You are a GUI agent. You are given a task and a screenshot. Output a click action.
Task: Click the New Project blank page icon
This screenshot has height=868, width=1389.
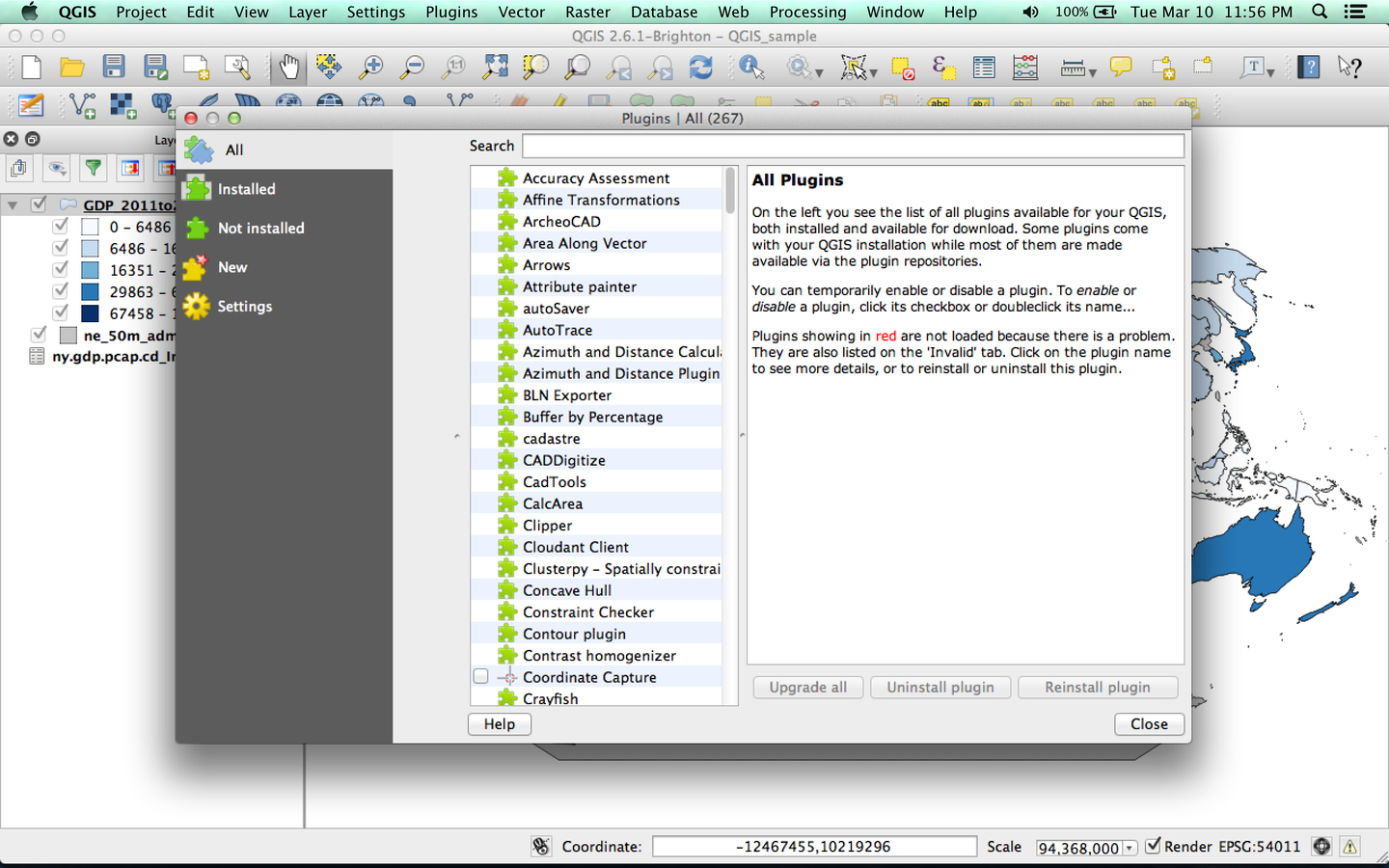[x=31, y=68]
